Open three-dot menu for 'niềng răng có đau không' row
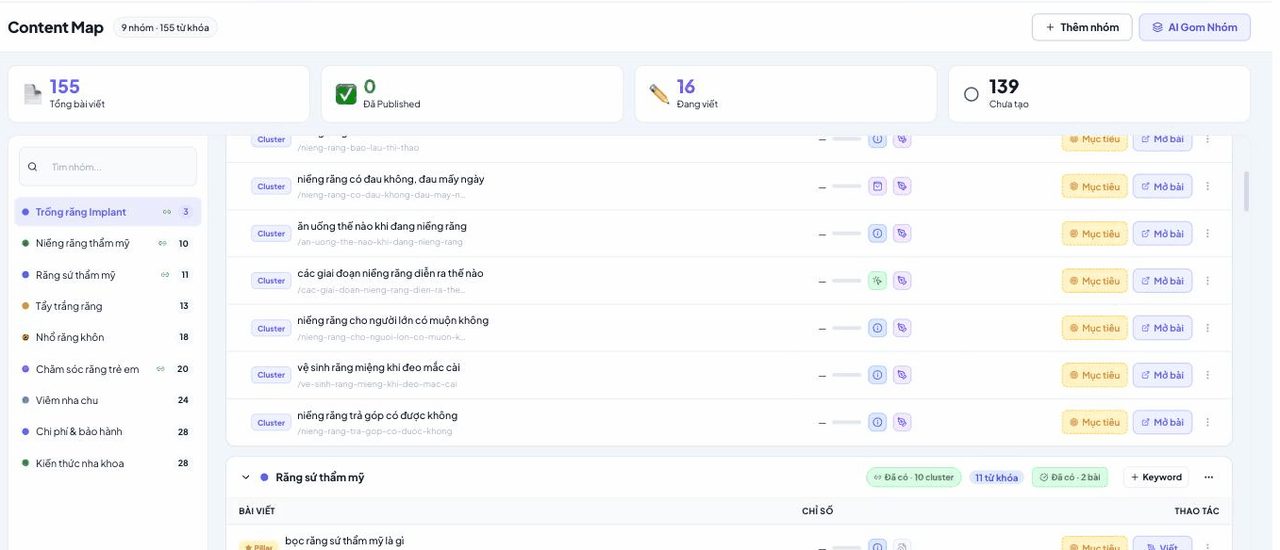The image size is (1280, 550). (1207, 186)
